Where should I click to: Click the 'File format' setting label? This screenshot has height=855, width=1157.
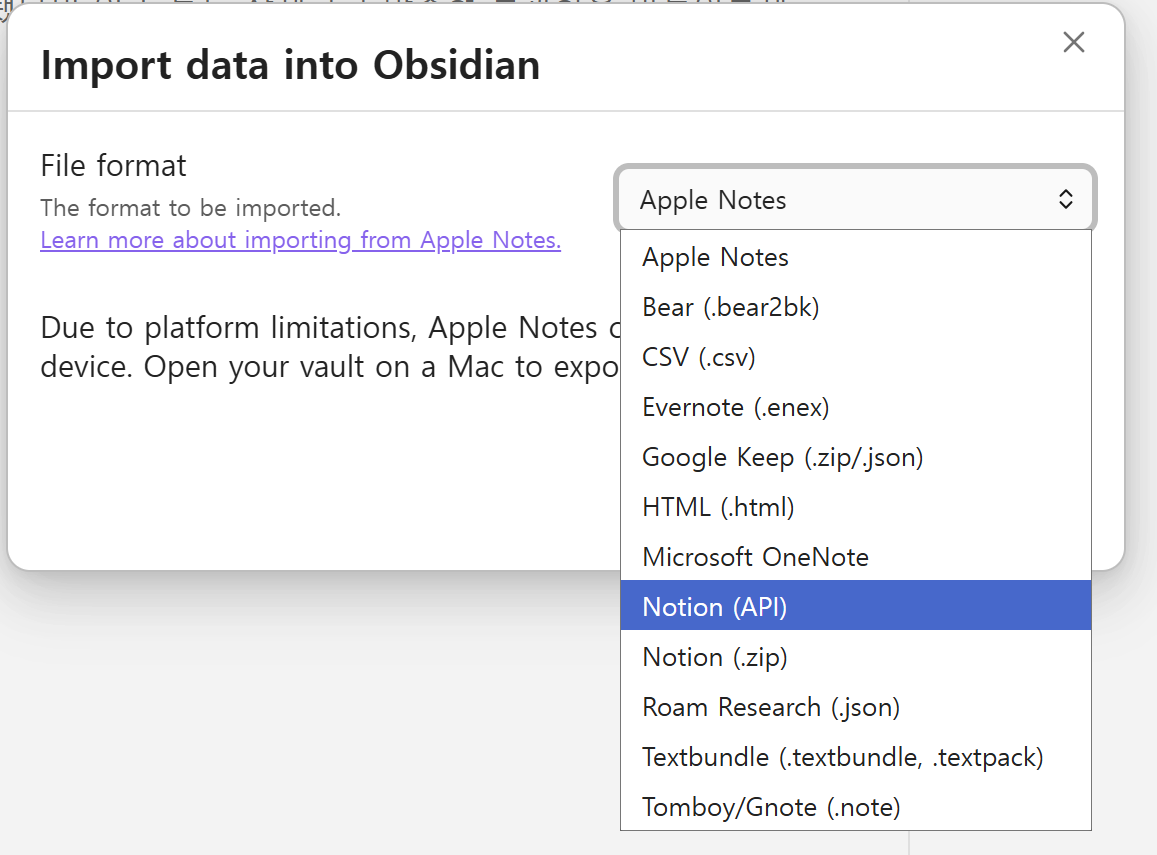[114, 165]
